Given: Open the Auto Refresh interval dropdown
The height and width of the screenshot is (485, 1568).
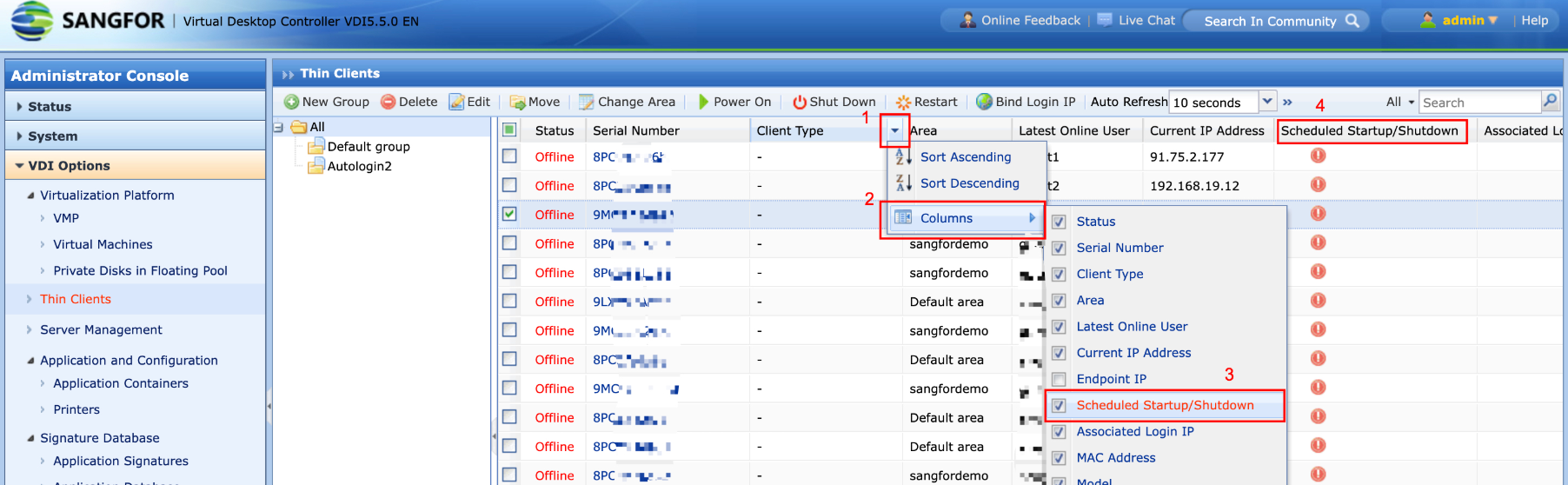Looking at the screenshot, I should (1267, 102).
